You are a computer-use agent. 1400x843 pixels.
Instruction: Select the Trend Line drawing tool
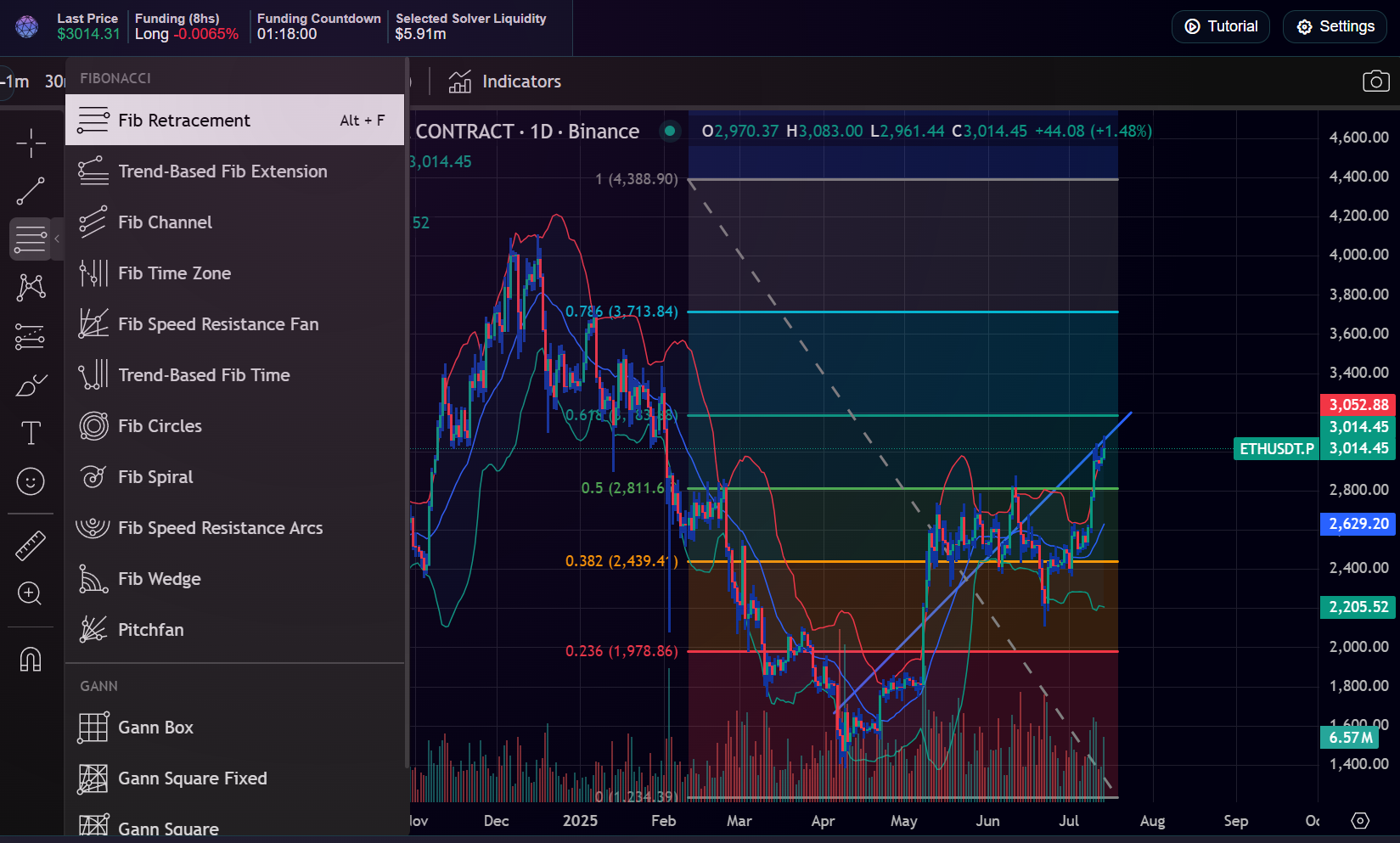point(31,190)
